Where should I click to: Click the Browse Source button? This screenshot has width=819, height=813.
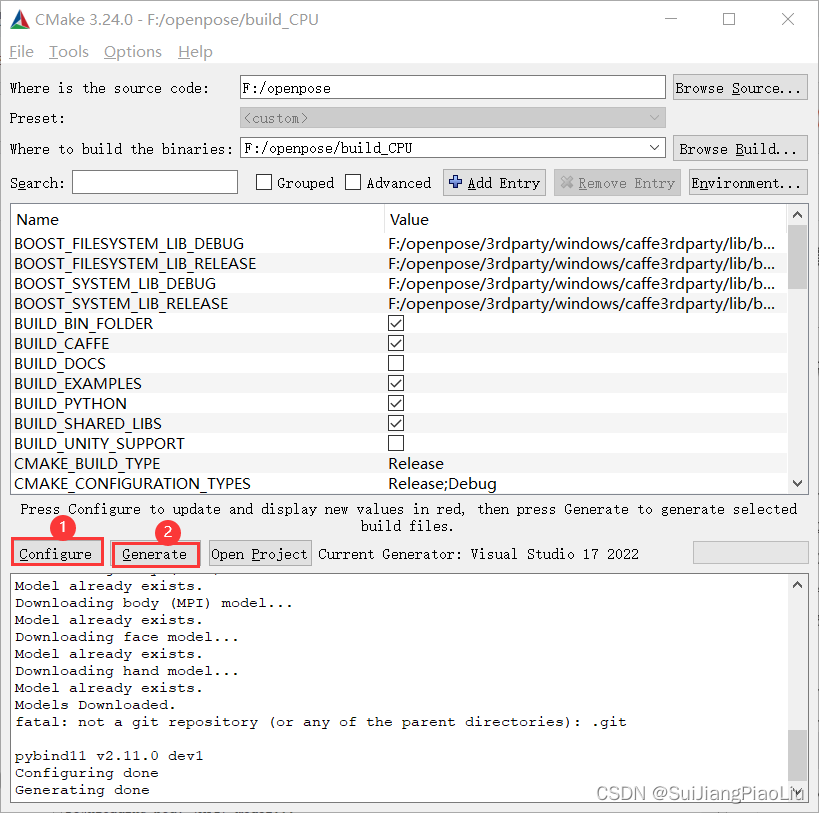[x=740, y=88]
